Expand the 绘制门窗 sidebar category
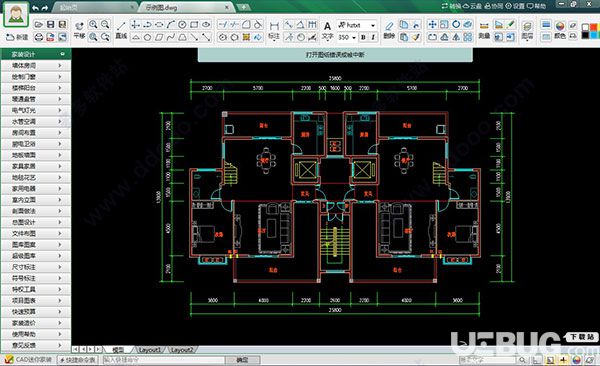Viewport: 600px width, 366px height. tap(36, 77)
